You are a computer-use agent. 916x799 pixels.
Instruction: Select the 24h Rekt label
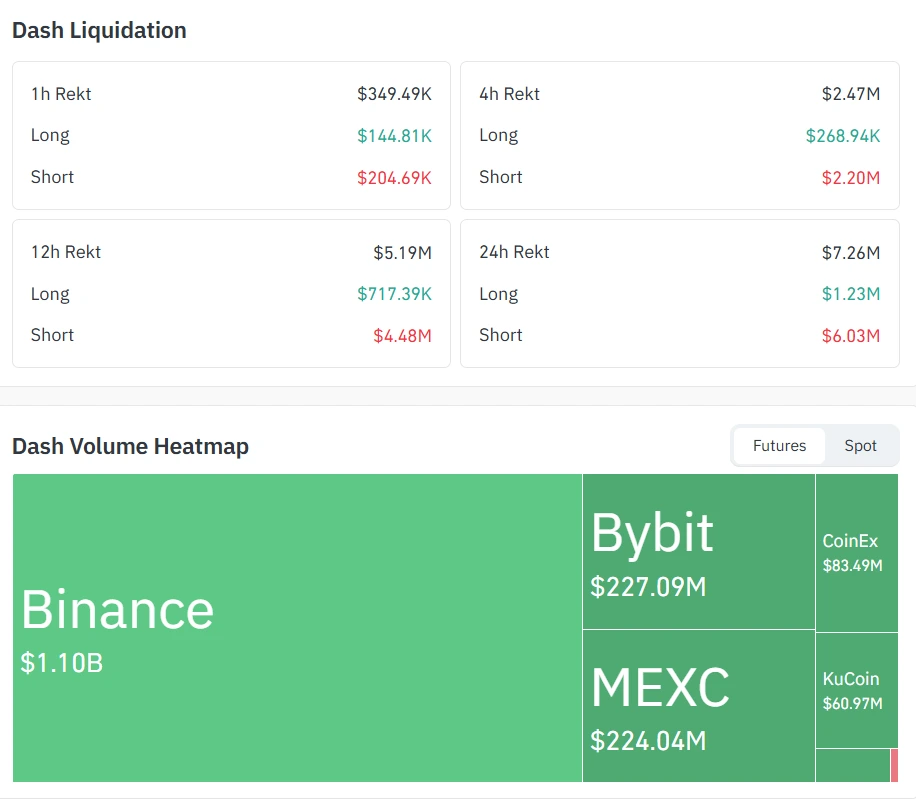click(514, 252)
